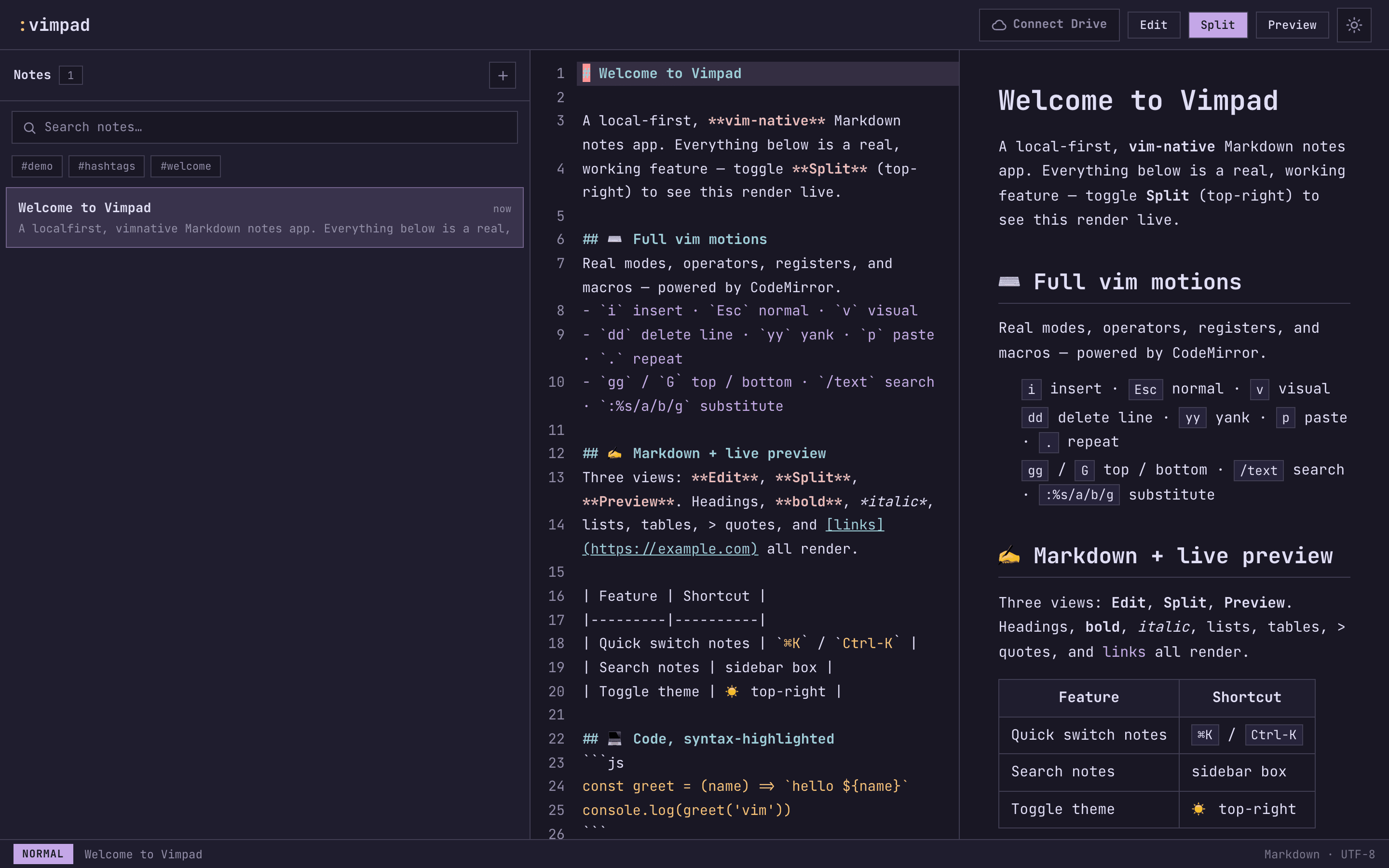
Task: Click "const greet" code line
Action: (745, 786)
